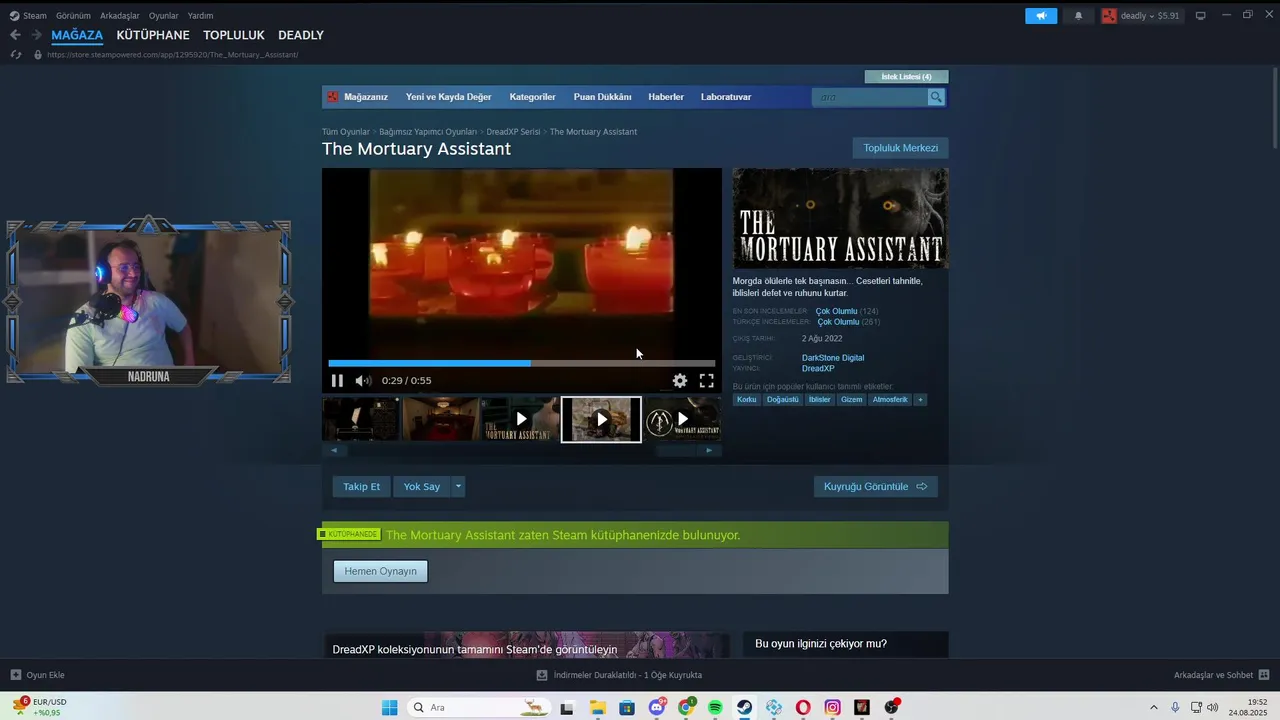
Task: Click Takip Et button
Action: click(x=361, y=486)
